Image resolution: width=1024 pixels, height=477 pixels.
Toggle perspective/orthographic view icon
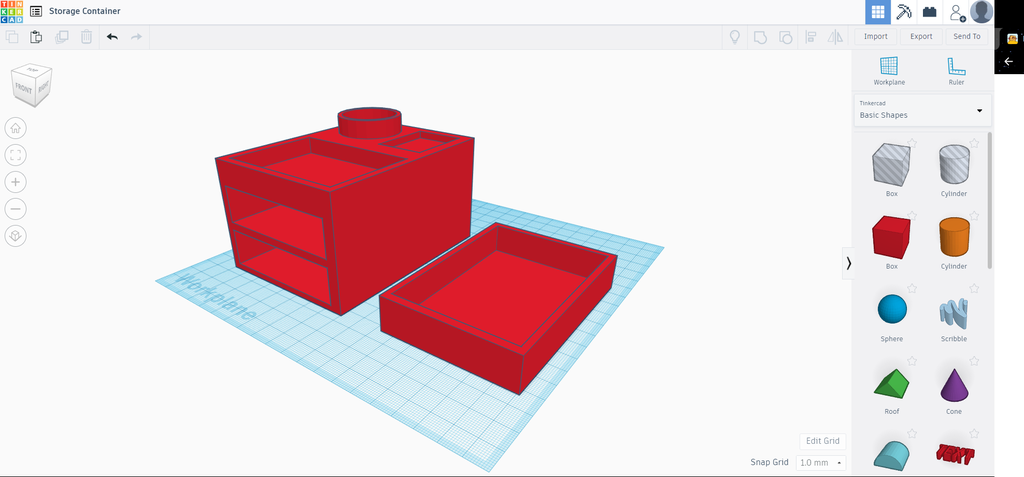[16, 235]
